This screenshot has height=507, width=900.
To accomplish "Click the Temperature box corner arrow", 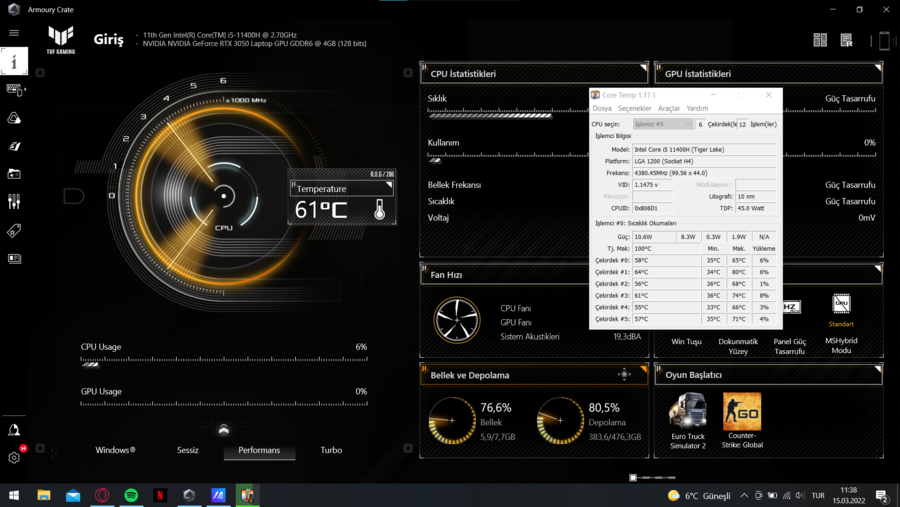I will [389, 185].
